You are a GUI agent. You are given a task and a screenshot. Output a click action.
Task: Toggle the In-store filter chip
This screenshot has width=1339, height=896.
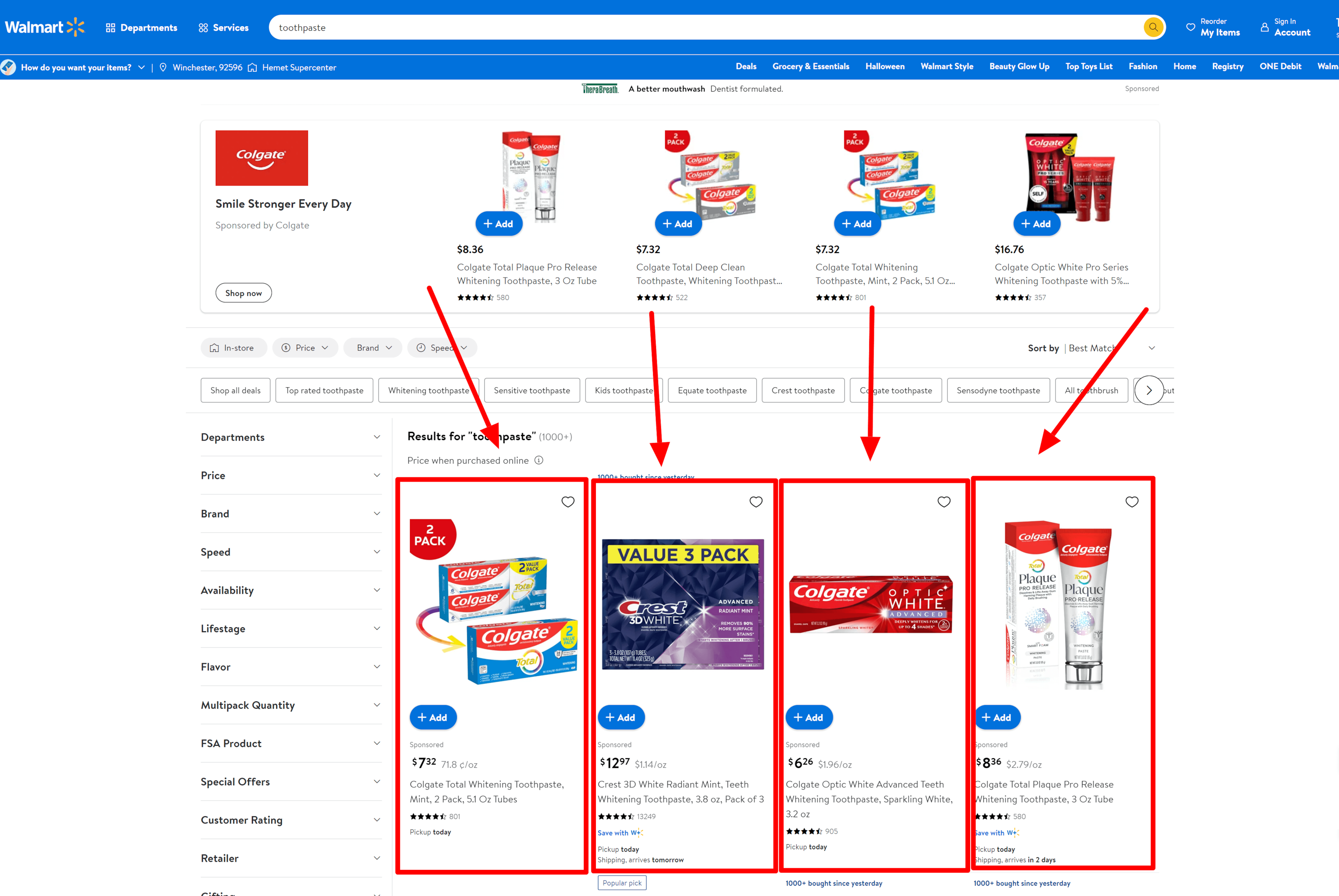click(233, 348)
